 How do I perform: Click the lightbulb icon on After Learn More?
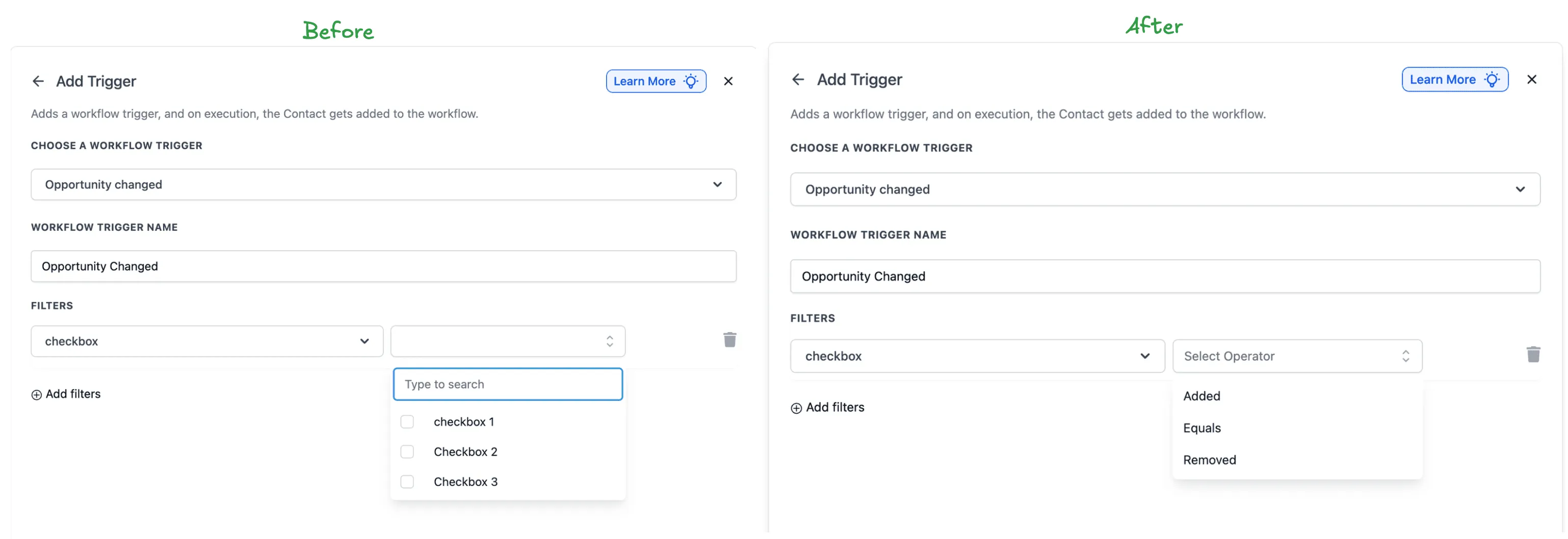click(x=1493, y=79)
